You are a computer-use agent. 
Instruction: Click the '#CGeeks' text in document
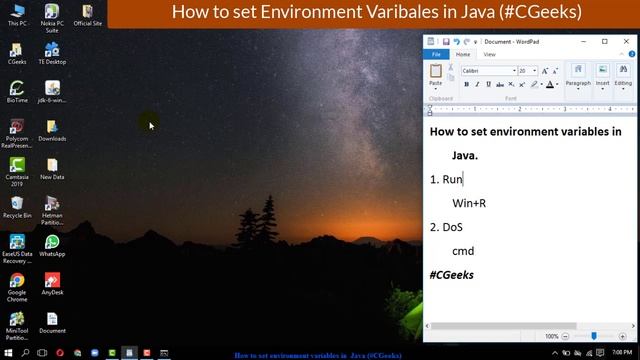click(451, 275)
